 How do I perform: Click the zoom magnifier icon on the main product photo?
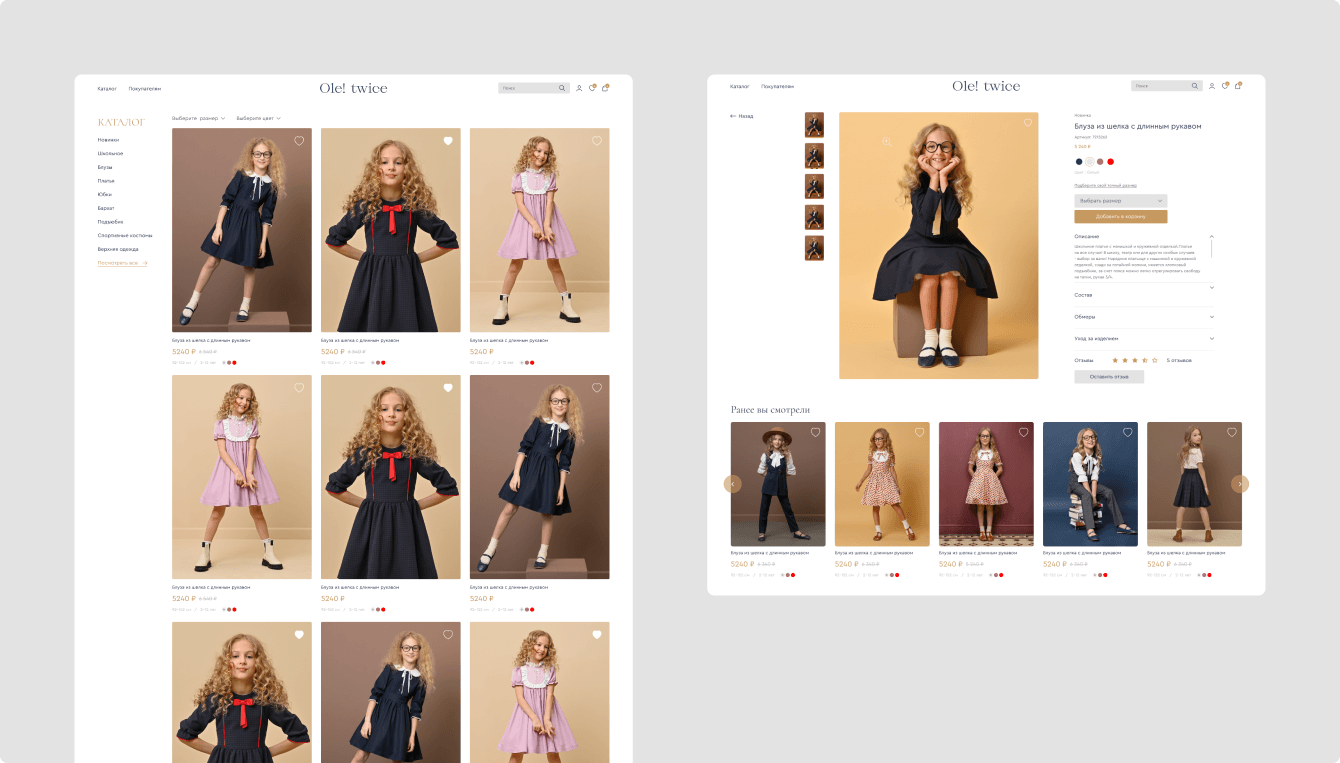tap(887, 142)
